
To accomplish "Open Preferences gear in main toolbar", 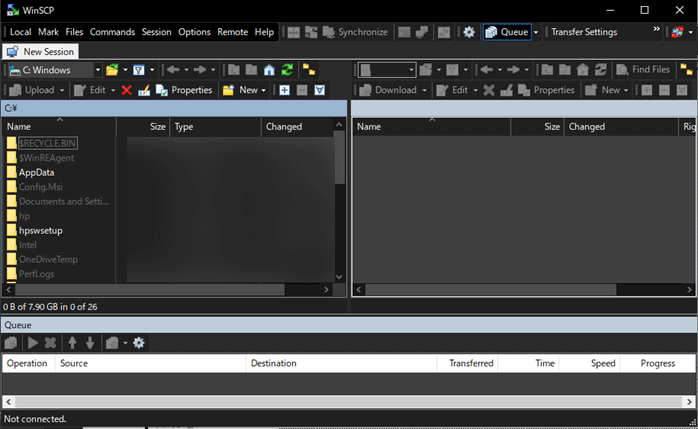I will pyautogui.click(x=469, y=32).
